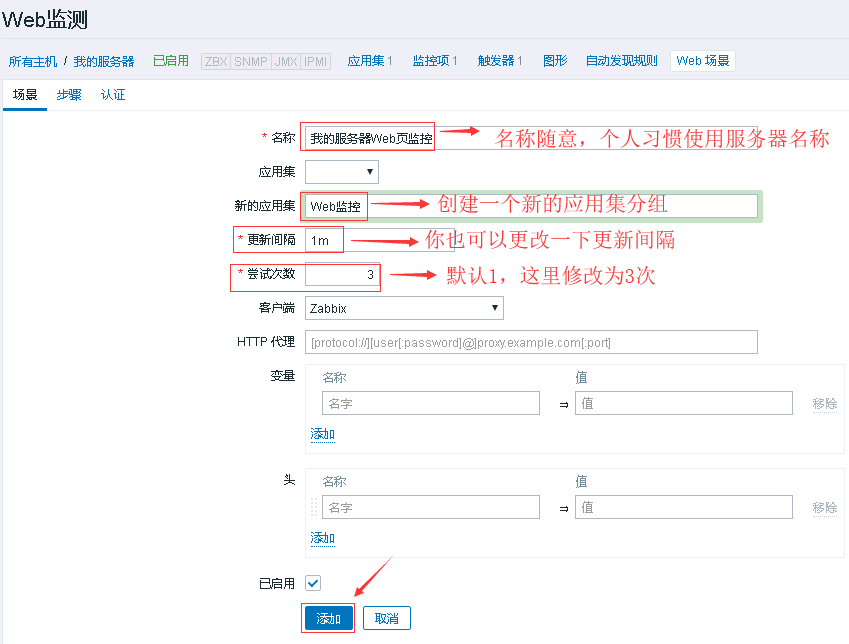Screen dimensions: 849x644
Task: Select the Web 场景 section
Action: click(x=703, y=61)
